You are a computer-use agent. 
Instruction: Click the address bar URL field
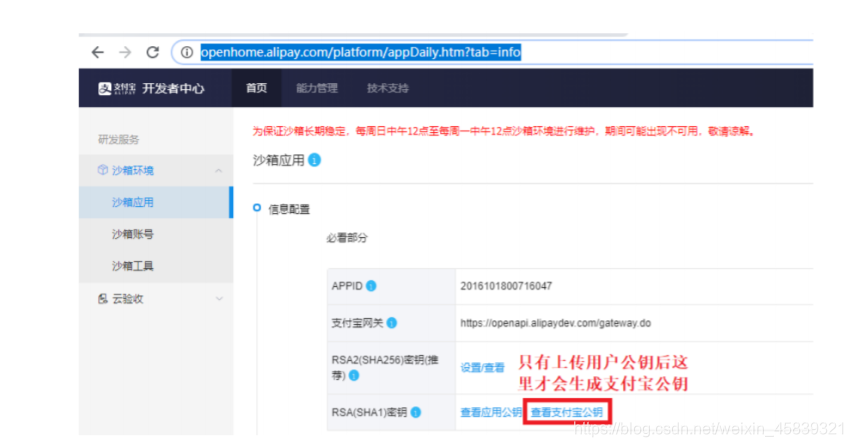[492, 52]
